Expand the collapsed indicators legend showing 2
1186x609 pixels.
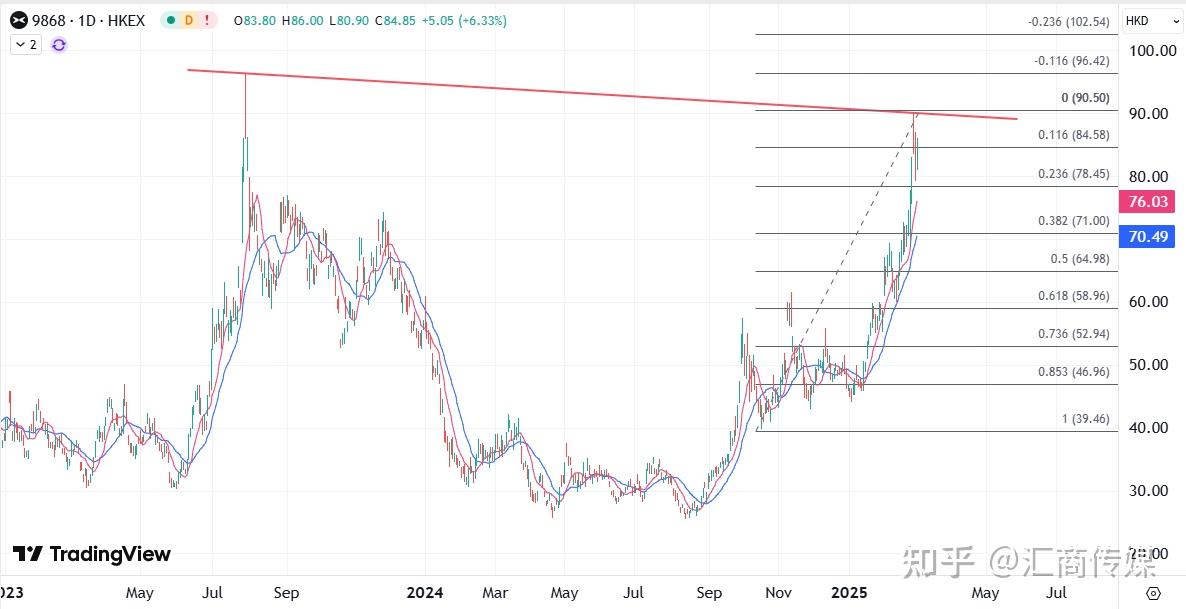[x=26, y=45]
